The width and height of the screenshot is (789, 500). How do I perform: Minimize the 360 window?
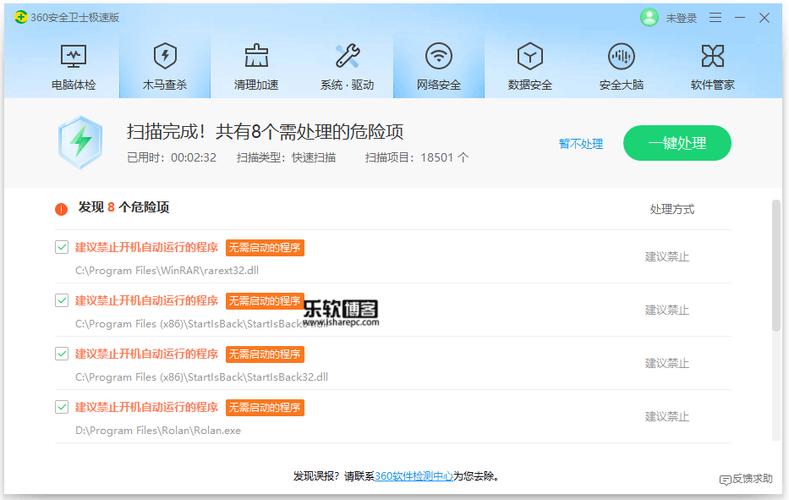point(740,18)
